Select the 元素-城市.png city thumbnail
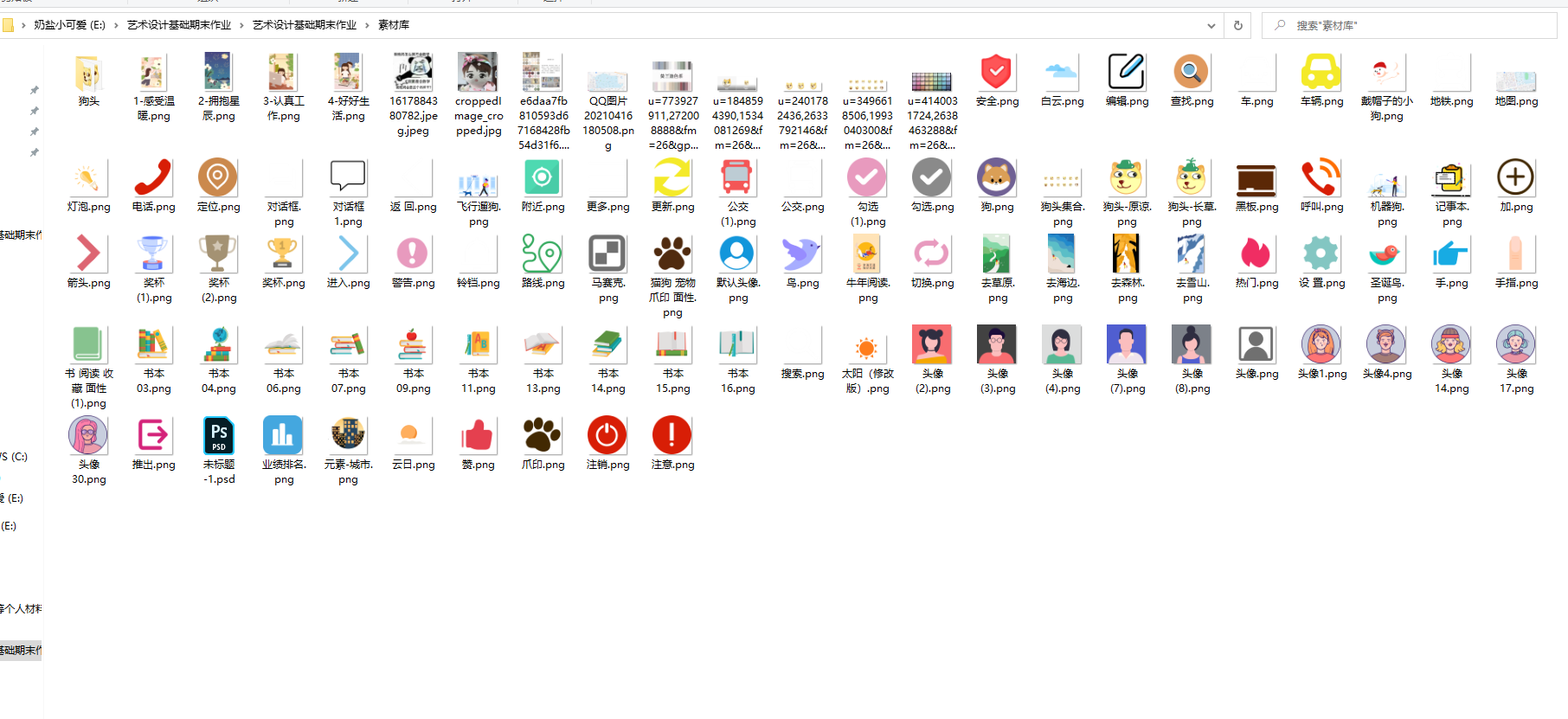The height and width of the screenshot is (719, 1568). pos(348,435)
